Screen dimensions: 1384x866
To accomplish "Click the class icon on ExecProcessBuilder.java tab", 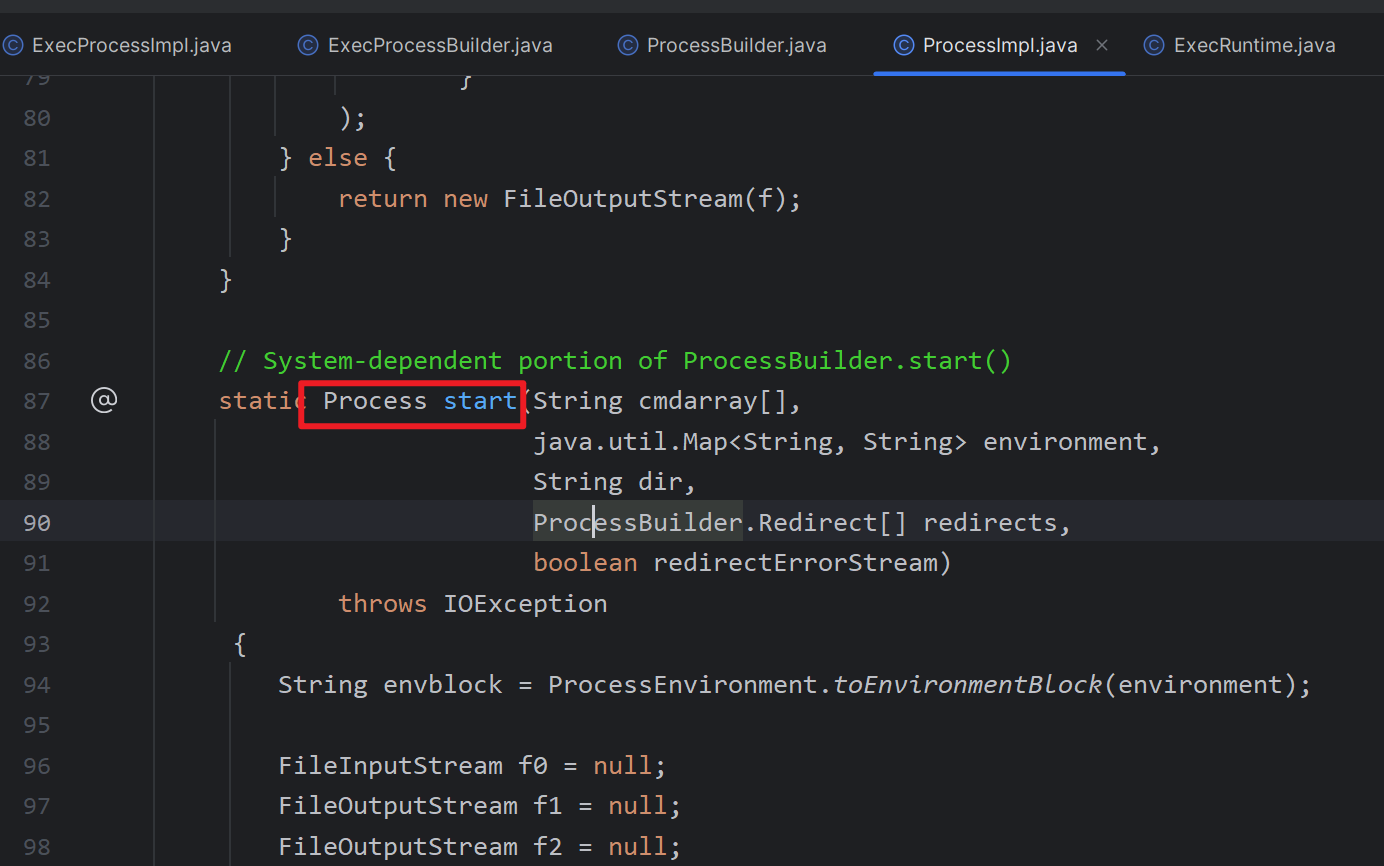I will [308, 45].
